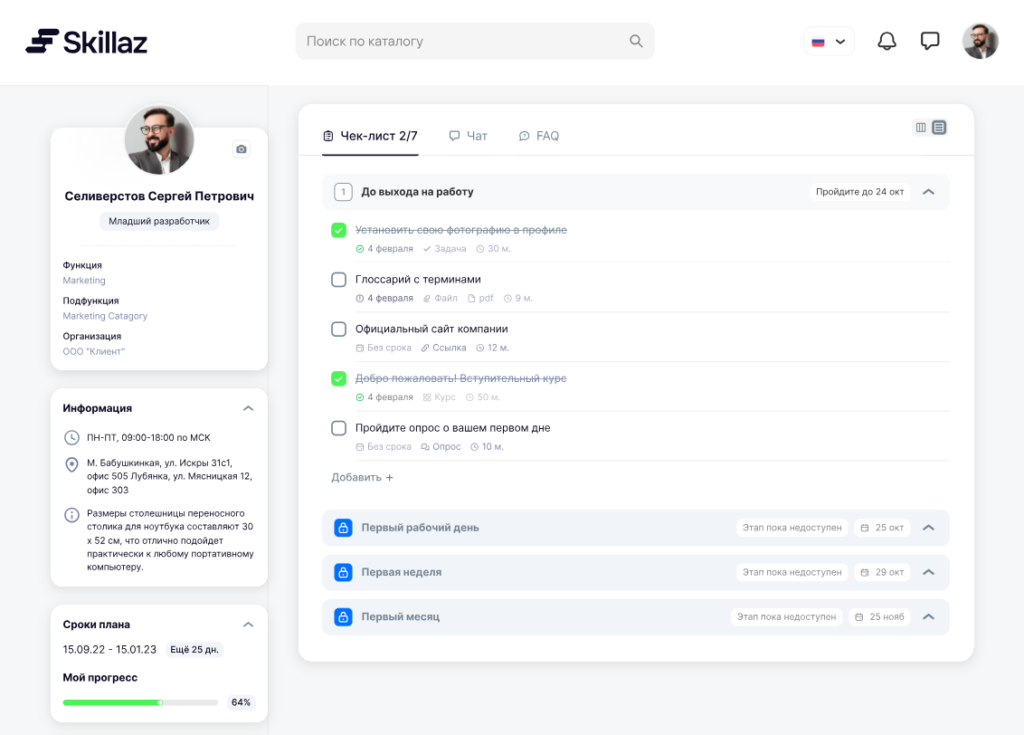Screen dimensions: 1024x735
Task: Click calendar icon next to 25 окт
Action: click(865, 528)
